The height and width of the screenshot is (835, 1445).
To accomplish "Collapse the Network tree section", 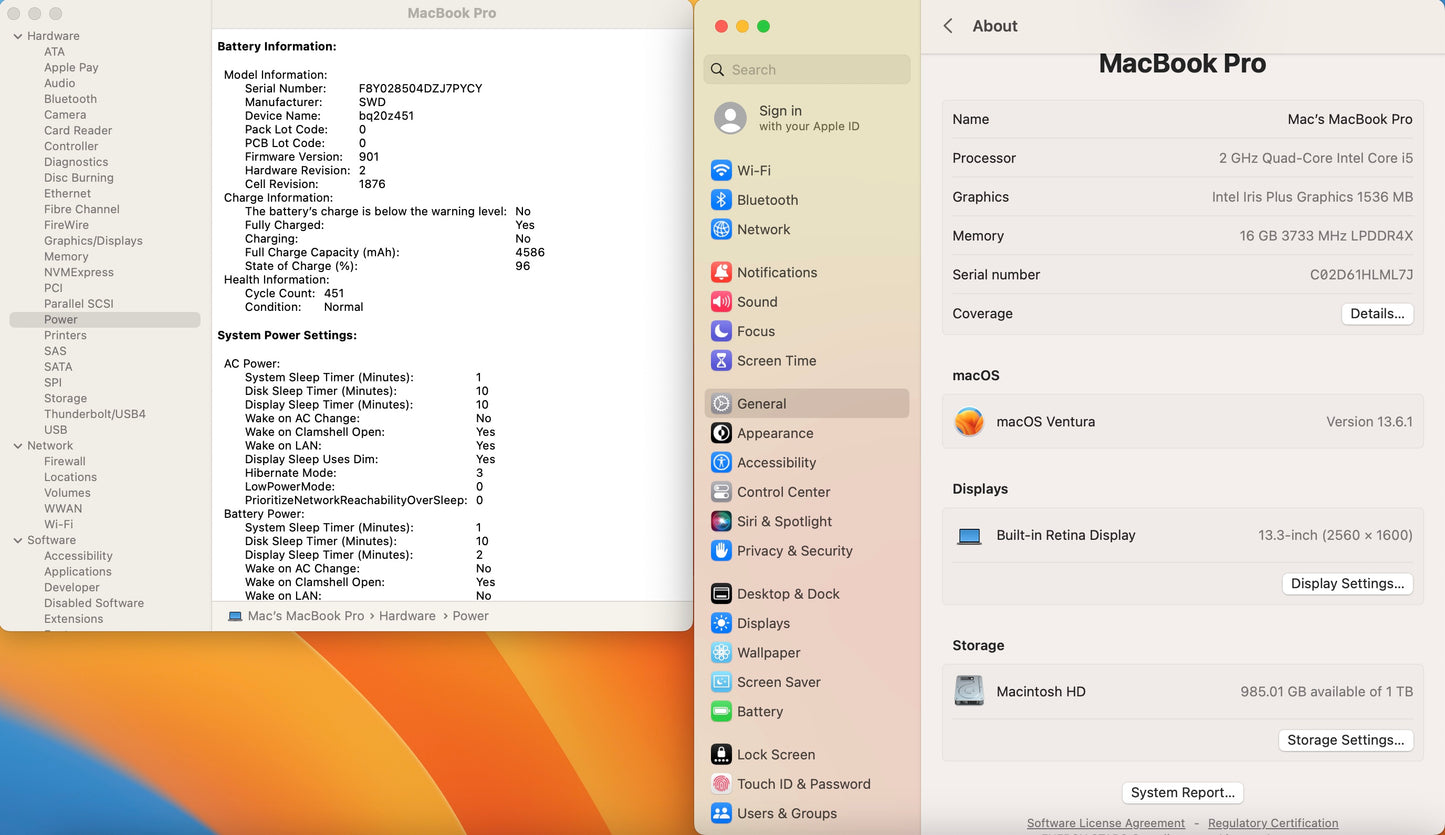I will 18,446.
